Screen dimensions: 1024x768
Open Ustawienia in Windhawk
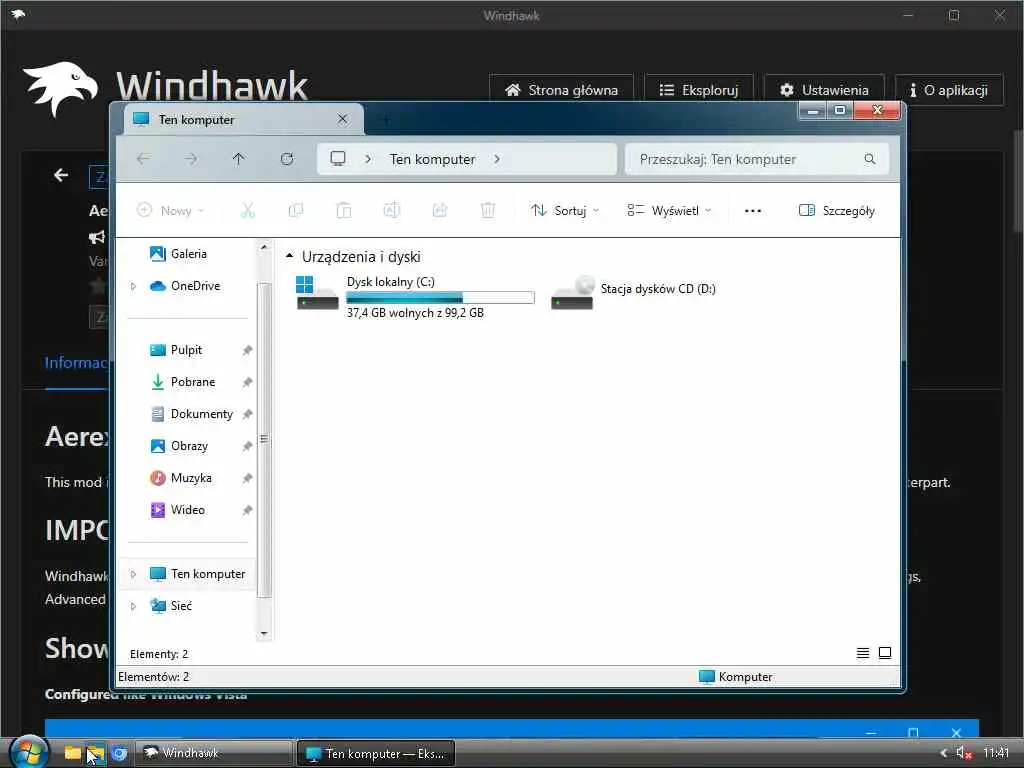pyautogui.click(x=824, y=89)
